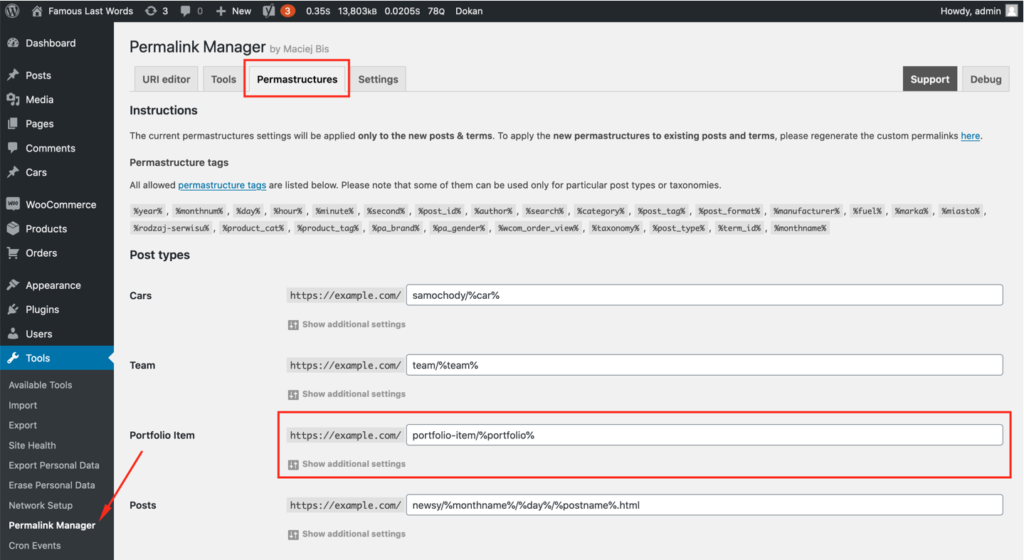This screenshot has height=560, width=1024.
Task: Expand additional settings for Portfolio Item
Action: pos(347,464)
